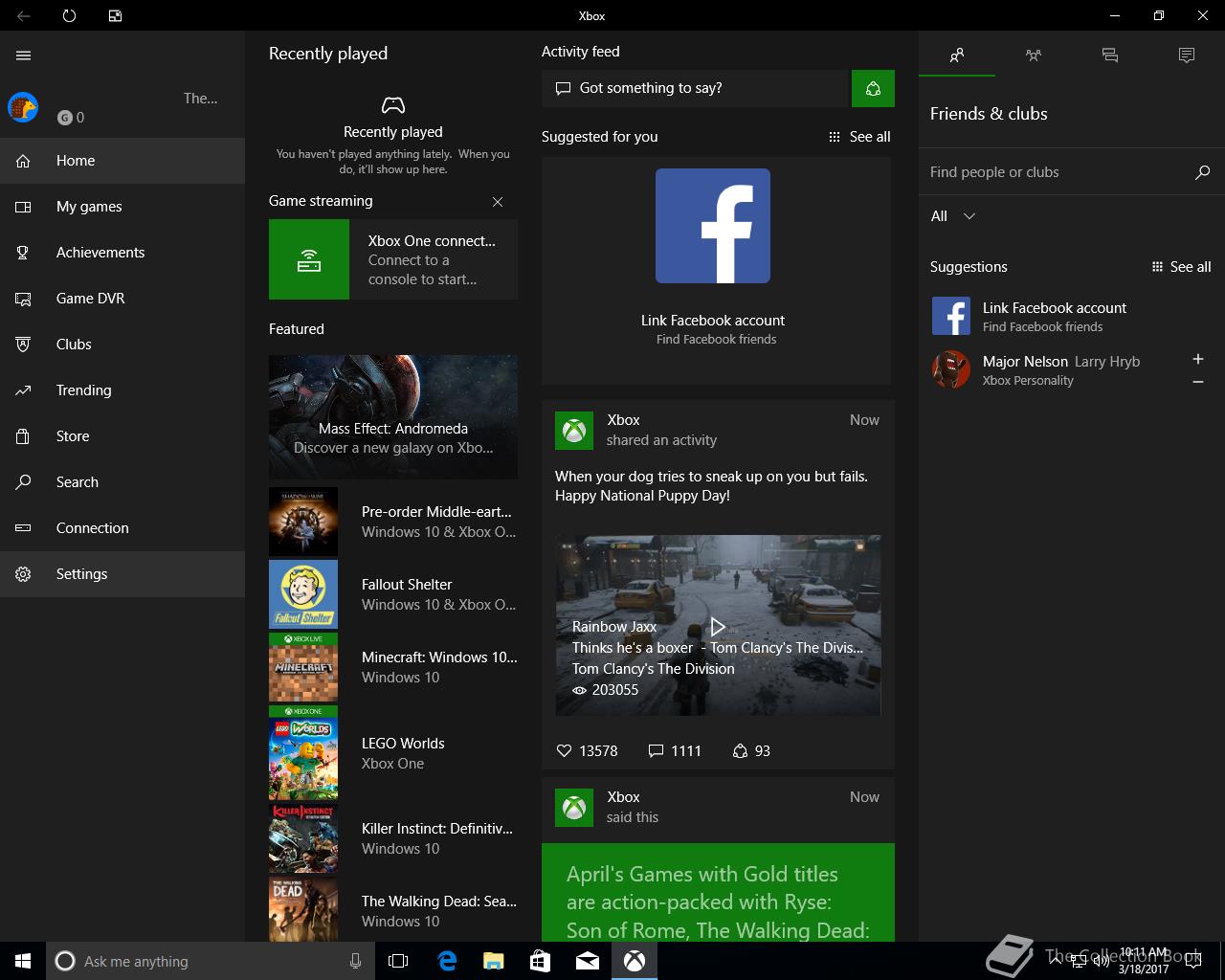This screenshot has width=1225, height=980.
Task: Click the Xbox One connect console tile
Action: pyautogui.click(x=393, y=259)
